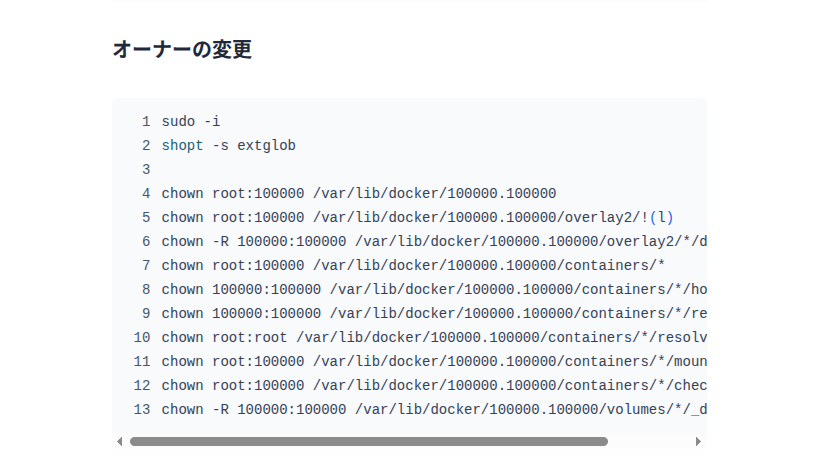Click the scrollbar left arrow
The width and height of the screenshot is (826, 467).
click(x=120, y=441)
